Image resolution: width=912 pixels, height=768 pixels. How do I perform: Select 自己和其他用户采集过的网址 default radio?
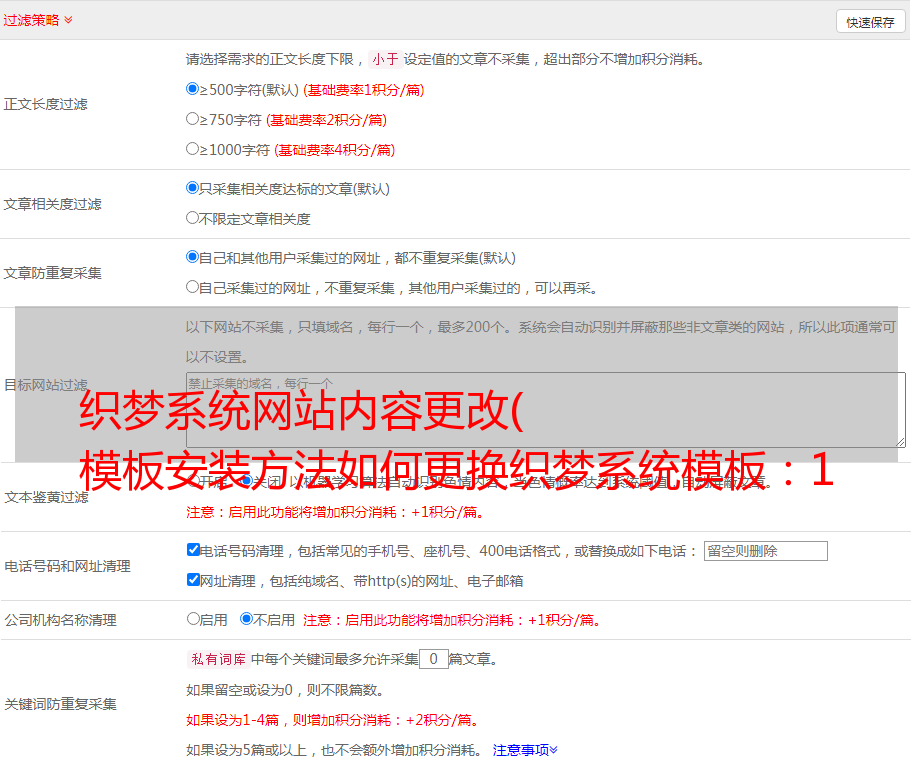(x=192, y=257)
